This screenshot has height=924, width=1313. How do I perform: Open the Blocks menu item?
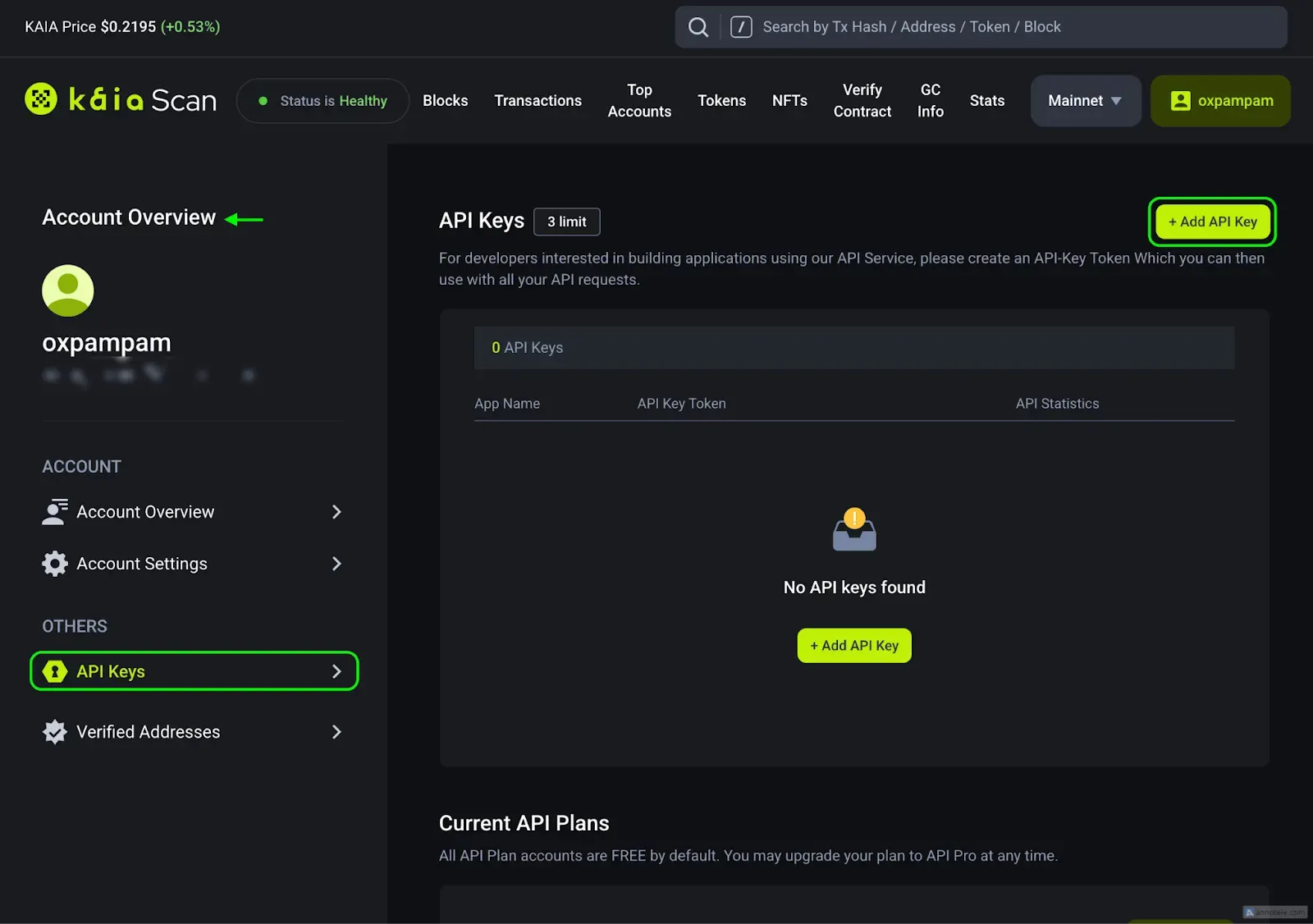[445, 101]
